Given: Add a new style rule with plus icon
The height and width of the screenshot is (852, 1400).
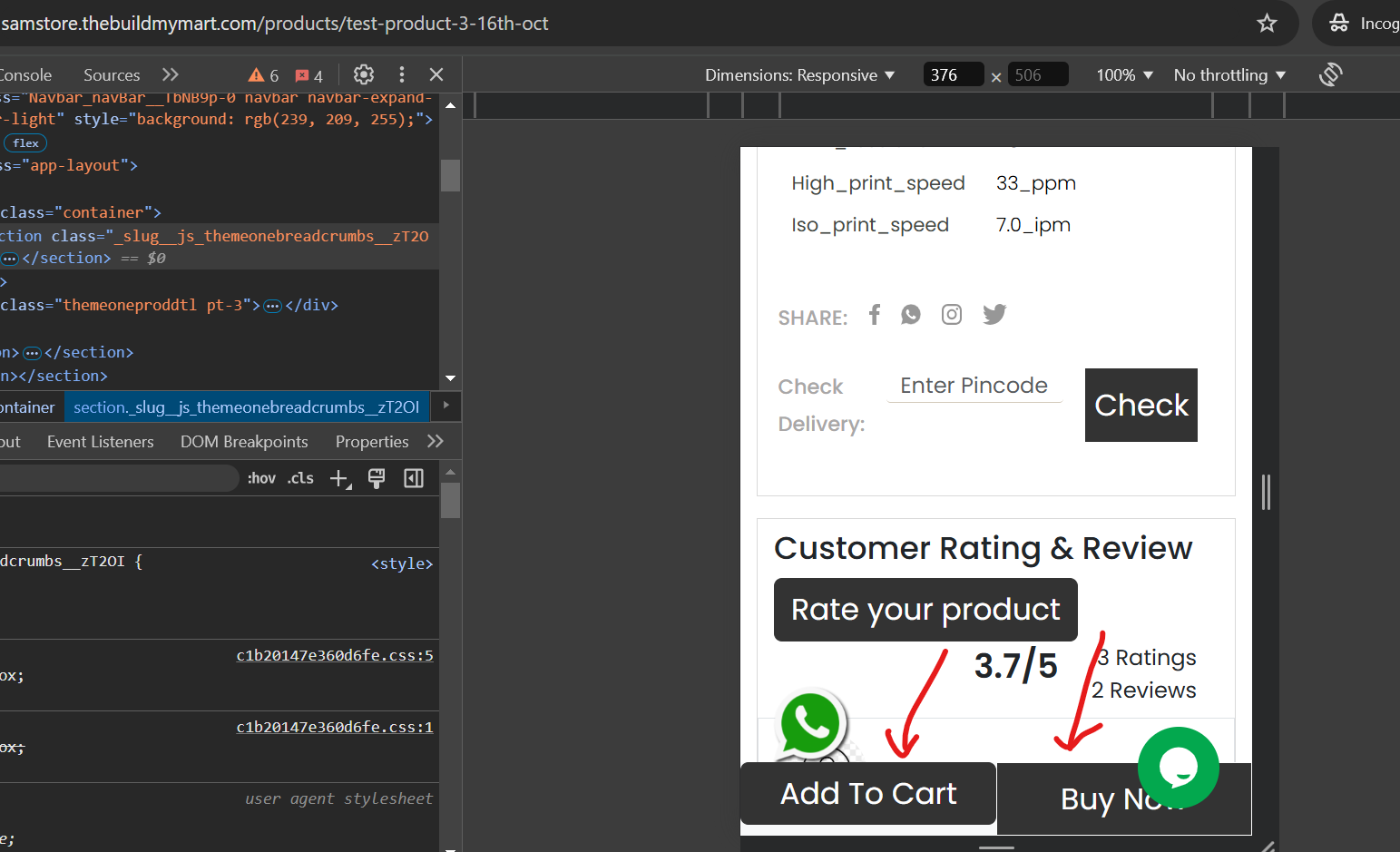Looking at the screenshot, I should 340,479.
